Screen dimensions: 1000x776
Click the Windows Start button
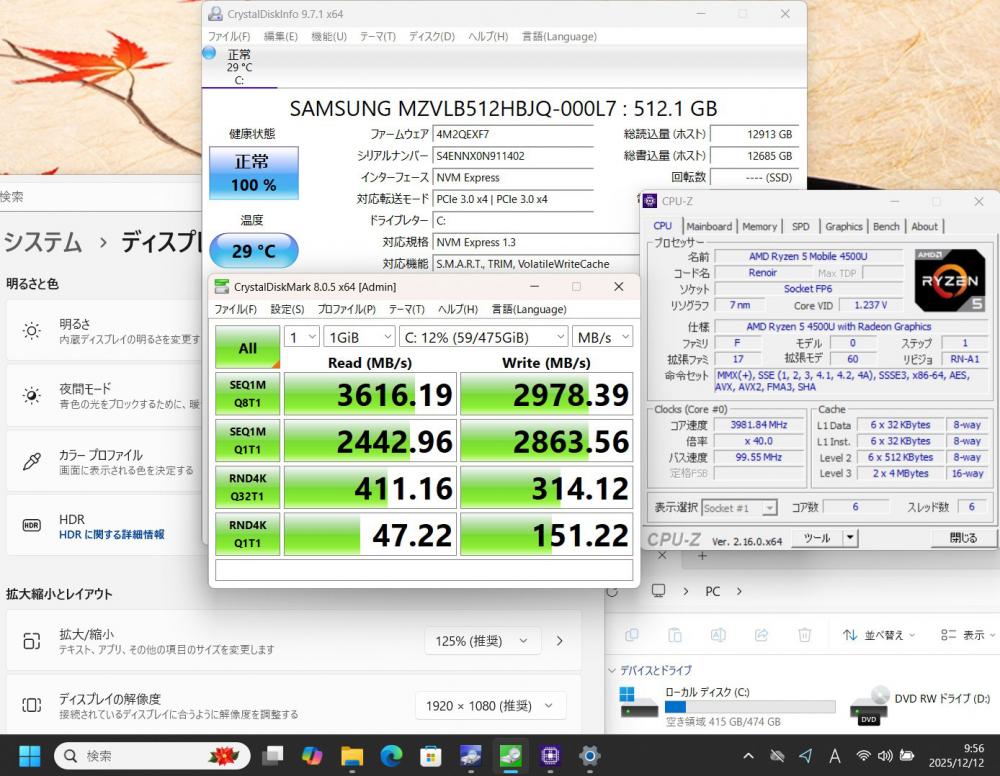click(29, 756)
